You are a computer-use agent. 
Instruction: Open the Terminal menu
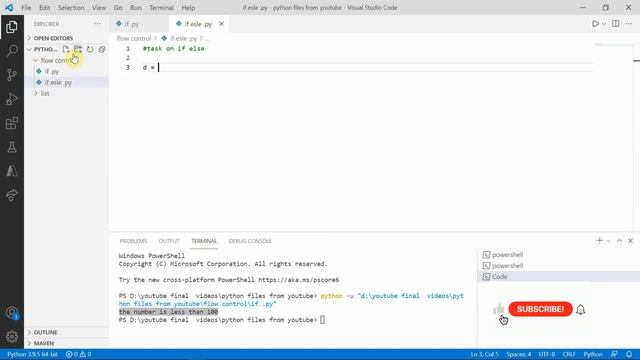161,7
